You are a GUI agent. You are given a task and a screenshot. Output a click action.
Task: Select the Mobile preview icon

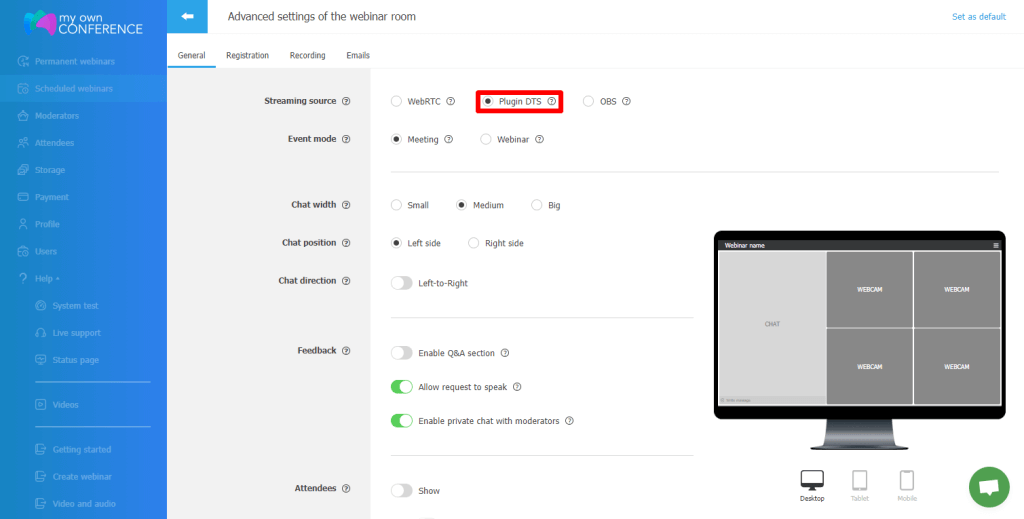906,481
